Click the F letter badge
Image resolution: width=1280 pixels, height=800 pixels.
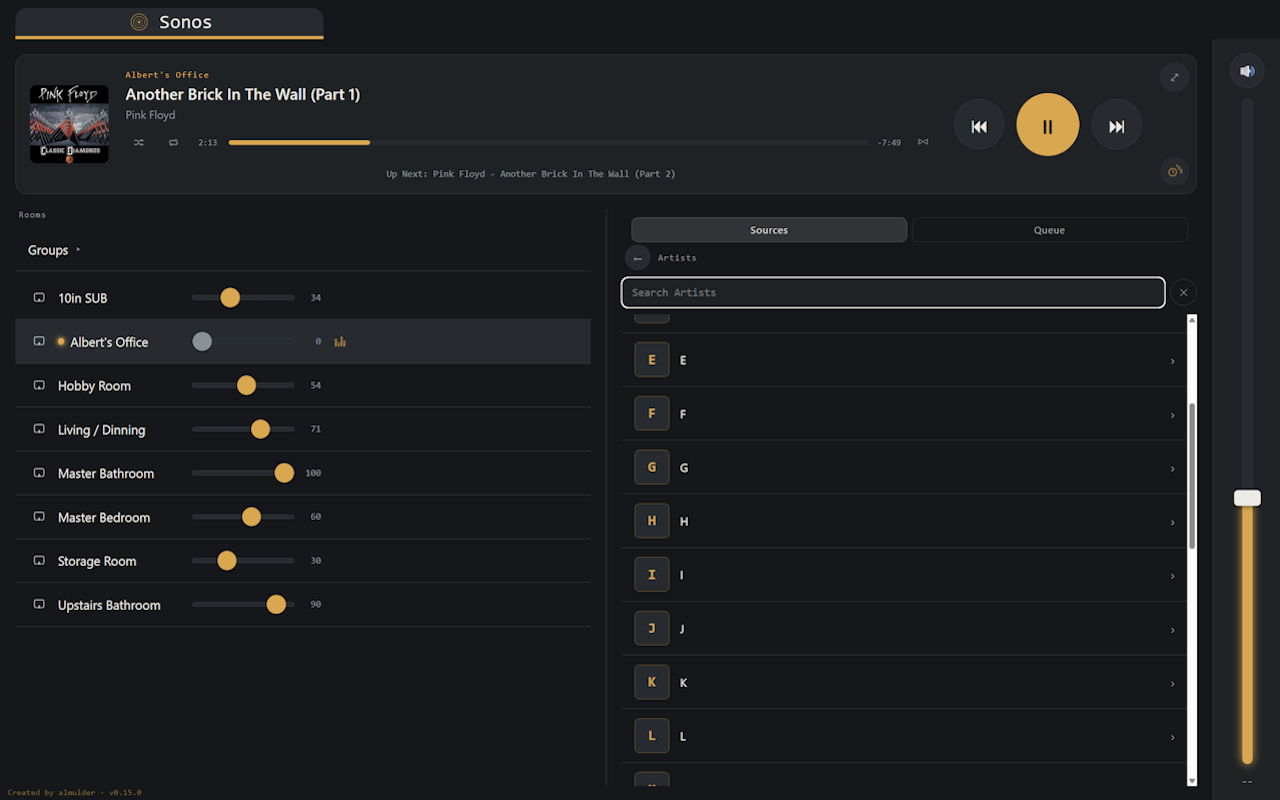(x=652, y=414)
